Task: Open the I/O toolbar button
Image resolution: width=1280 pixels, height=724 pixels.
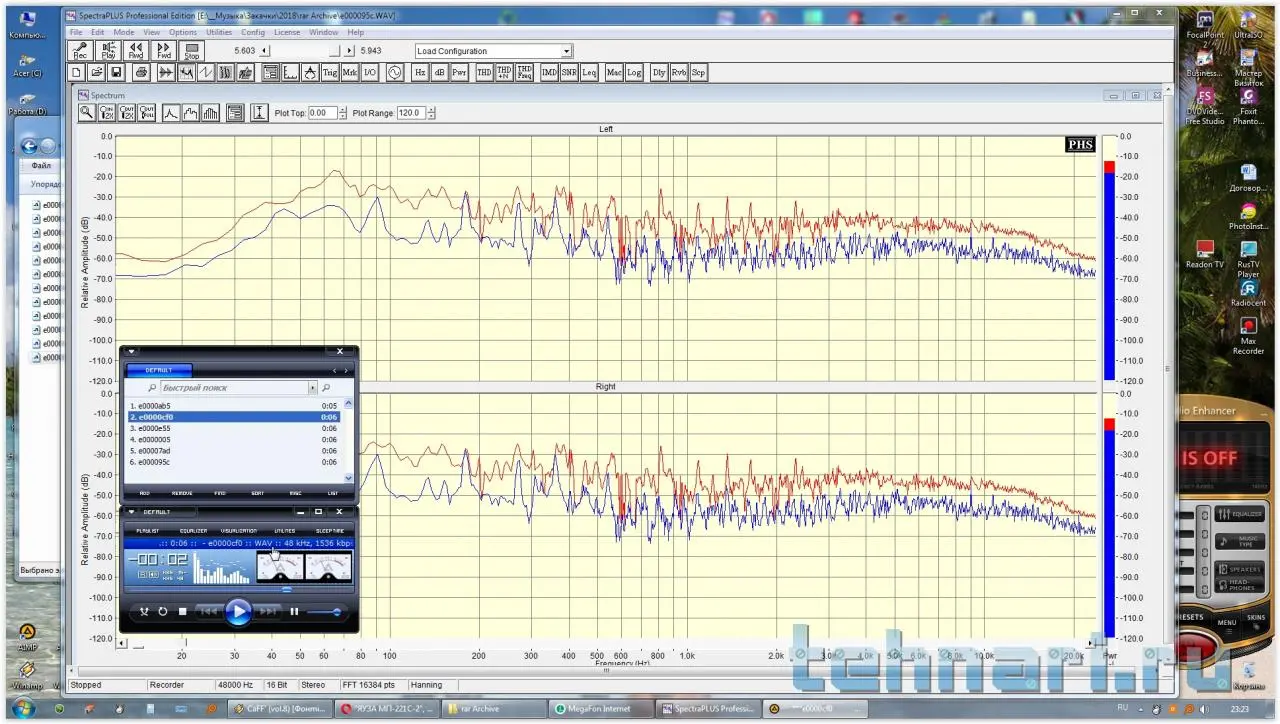Action: [370, 73]
